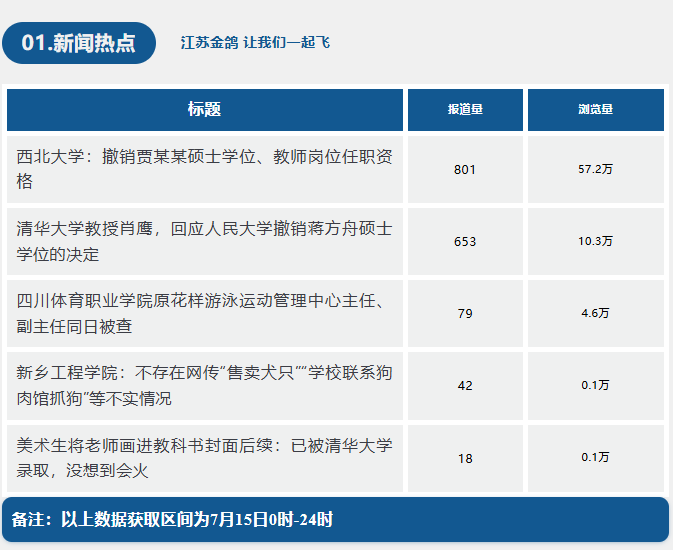Open the 清华大学教授肖鹰回应 headline
This screenshot has height=550, width=673.
[205, 241]
